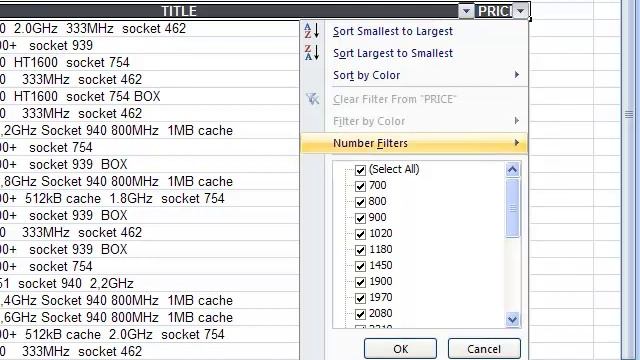Click the worksheet vertical scrollbar grip
Image resolution: width=640 pixels, height=360 pixels.
click(x=629, y=115)
